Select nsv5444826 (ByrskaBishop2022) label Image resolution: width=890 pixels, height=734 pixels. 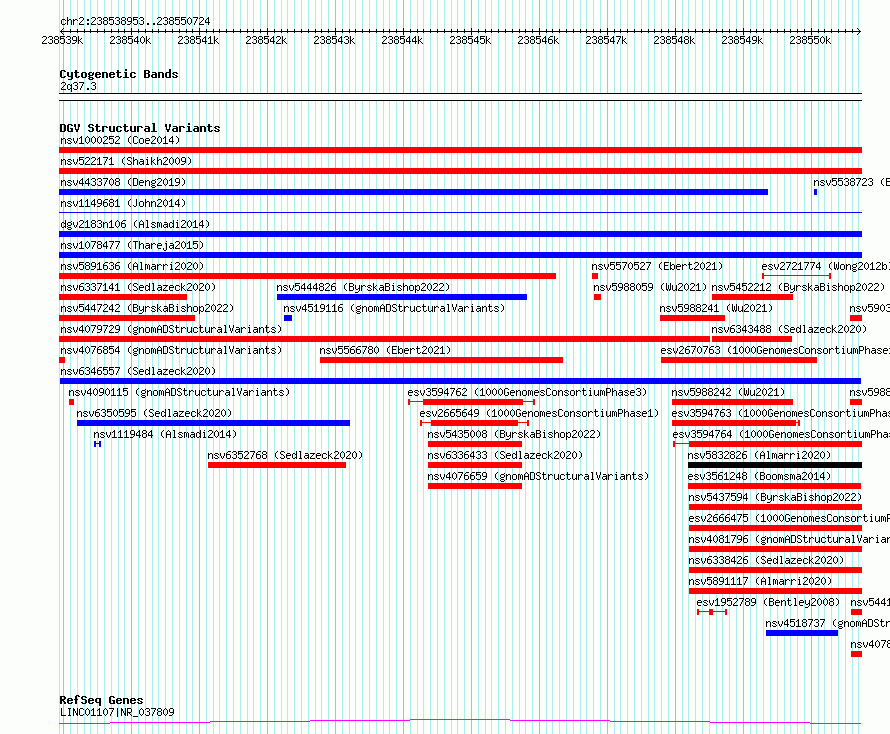[x=363, y=287]
